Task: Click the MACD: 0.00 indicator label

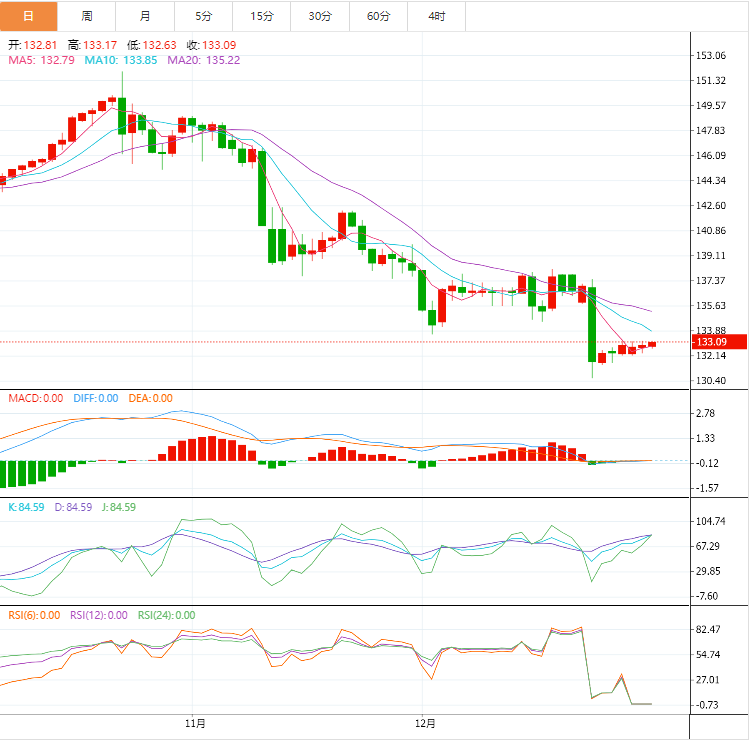Action: tap(36, 398)
